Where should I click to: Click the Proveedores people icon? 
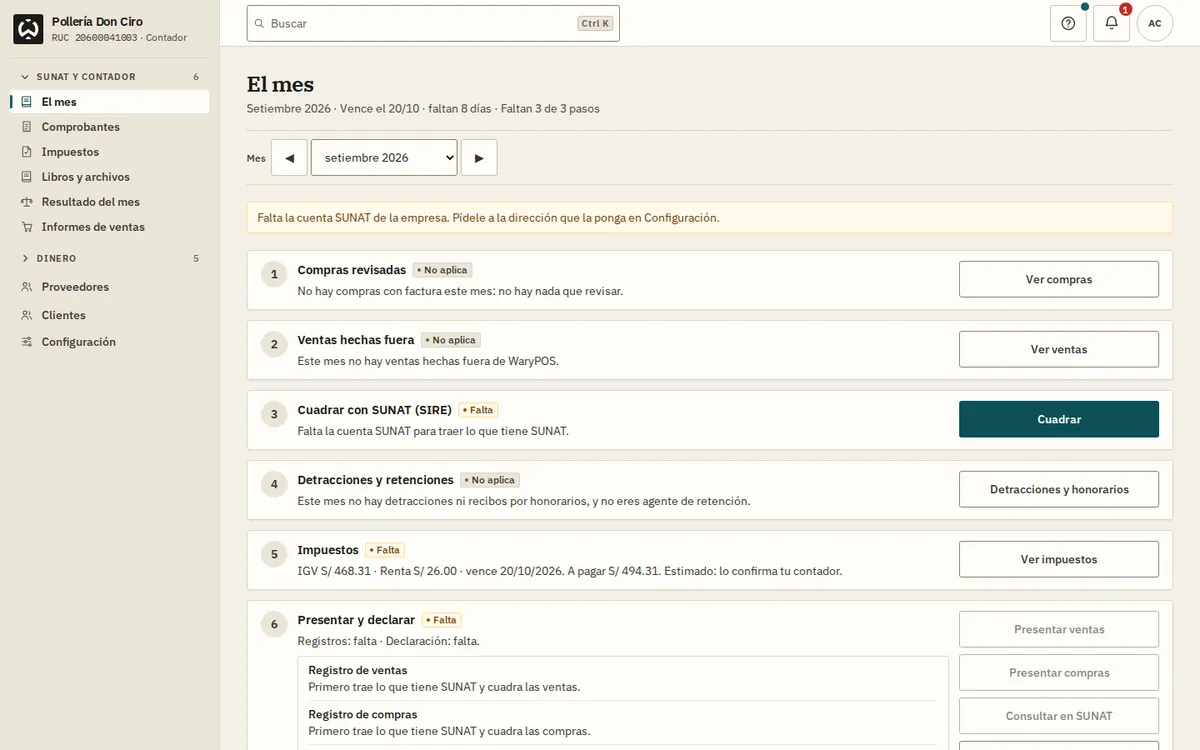pyautogui.click(x=27, y=287)
